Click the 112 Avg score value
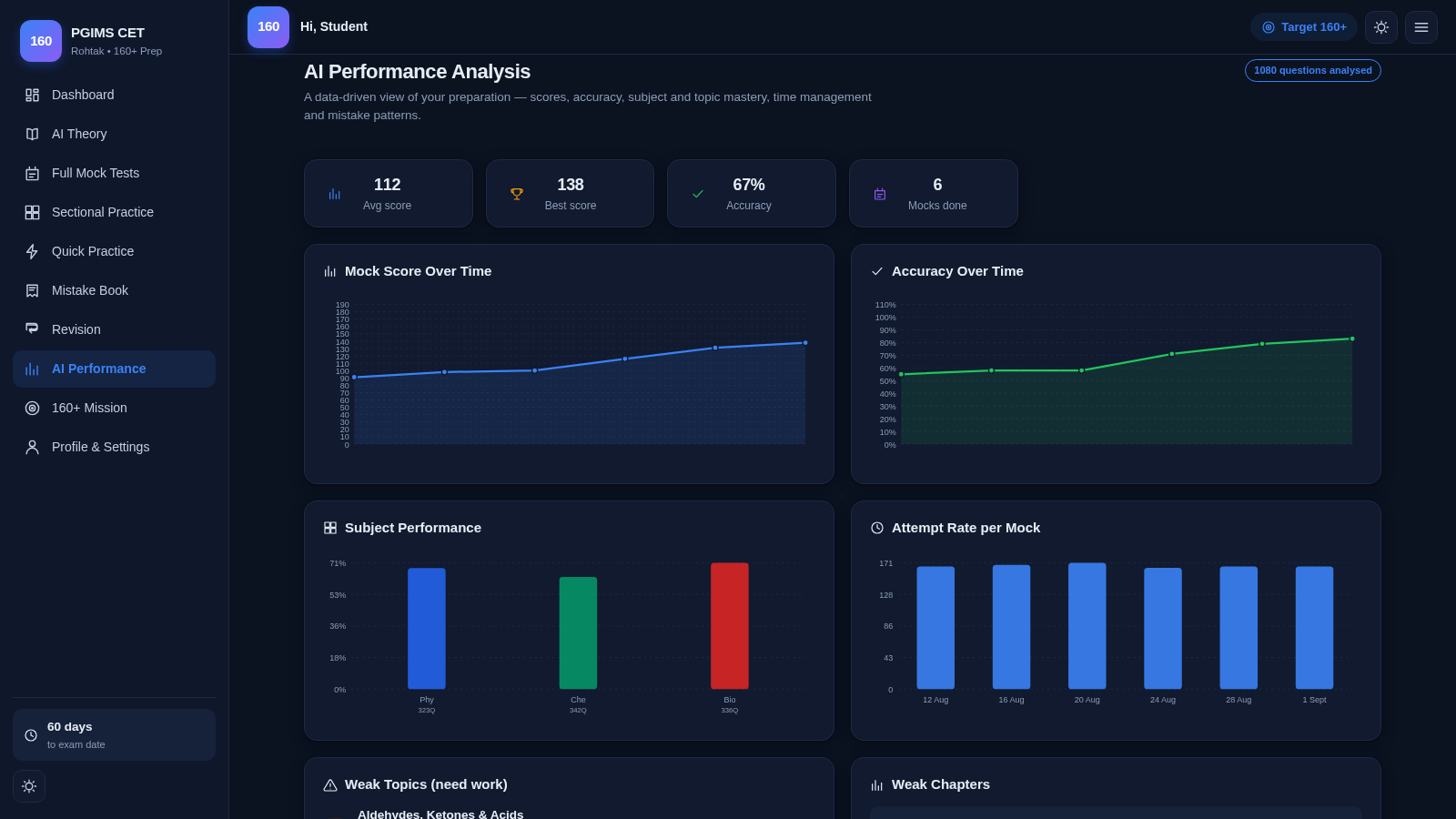The height and width of the screenshot is (819, 1456). coord(388,185)
